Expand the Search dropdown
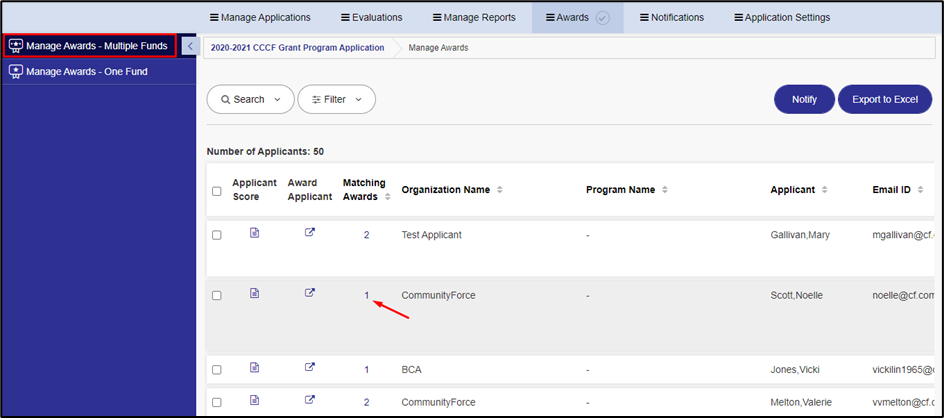Screen dimensions: 944x418 [250, 99]
